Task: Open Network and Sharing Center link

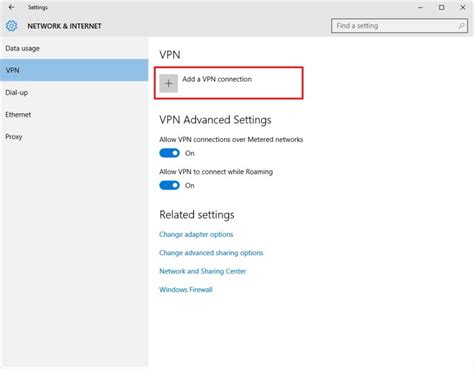Action: pyautogui.click(x=203, y=271)
